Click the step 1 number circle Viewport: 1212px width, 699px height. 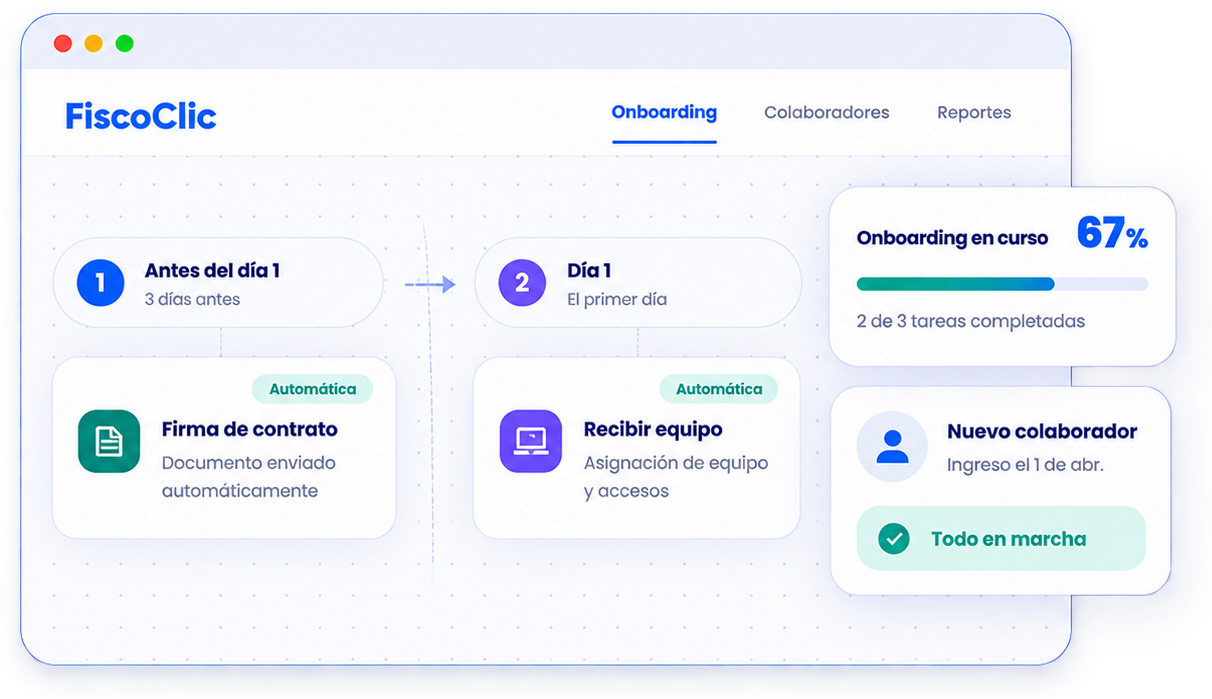click(100, 283)
